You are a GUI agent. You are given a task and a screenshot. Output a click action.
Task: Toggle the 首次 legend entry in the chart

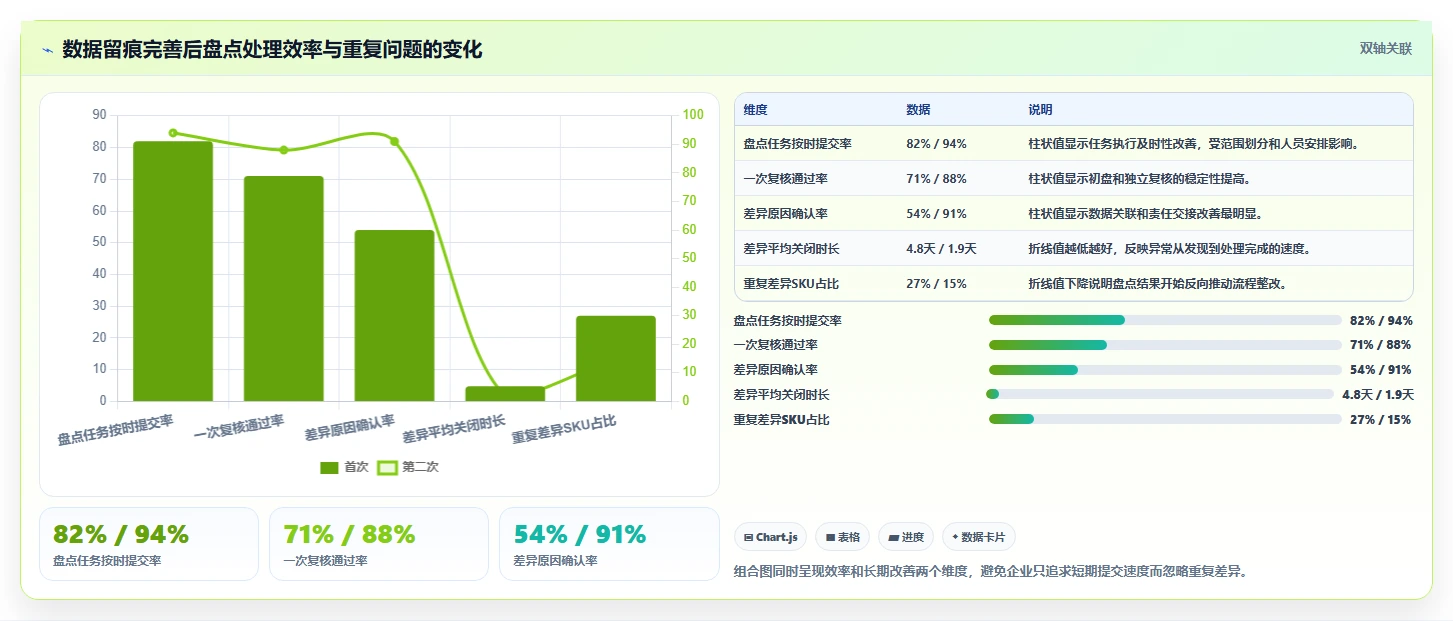(x=344, y=467)
